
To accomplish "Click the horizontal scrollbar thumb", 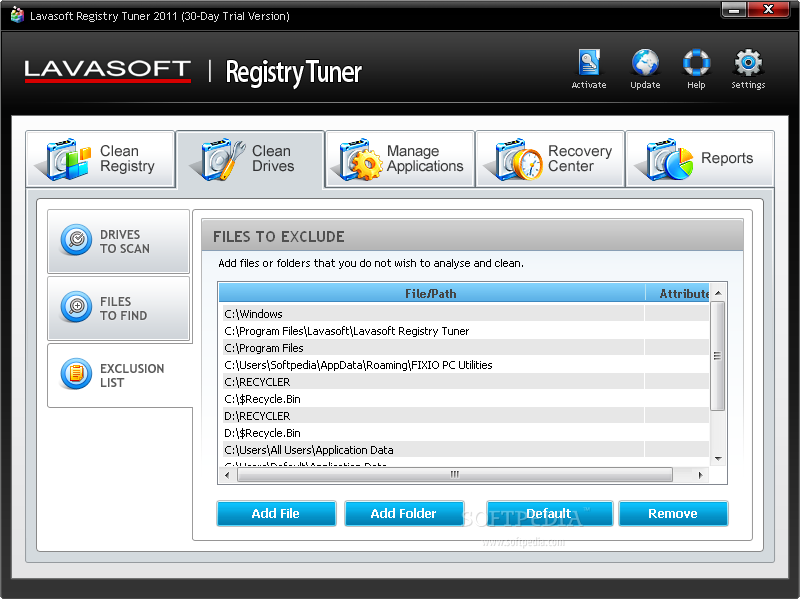I will pos(455,475).
